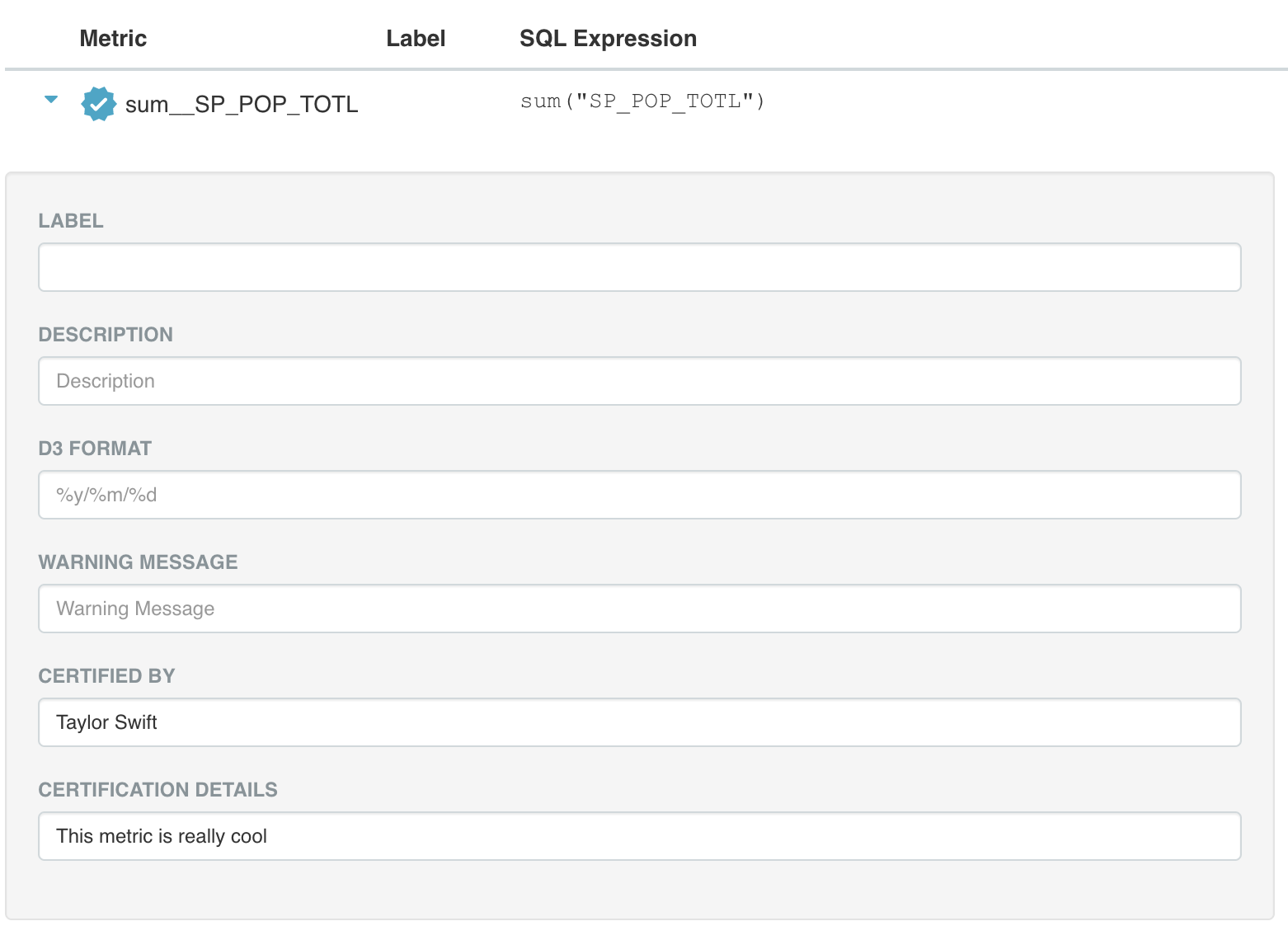Focus the Warning Message input field
This screenshot has width=1288, height=940.
(x=639, y=609)
